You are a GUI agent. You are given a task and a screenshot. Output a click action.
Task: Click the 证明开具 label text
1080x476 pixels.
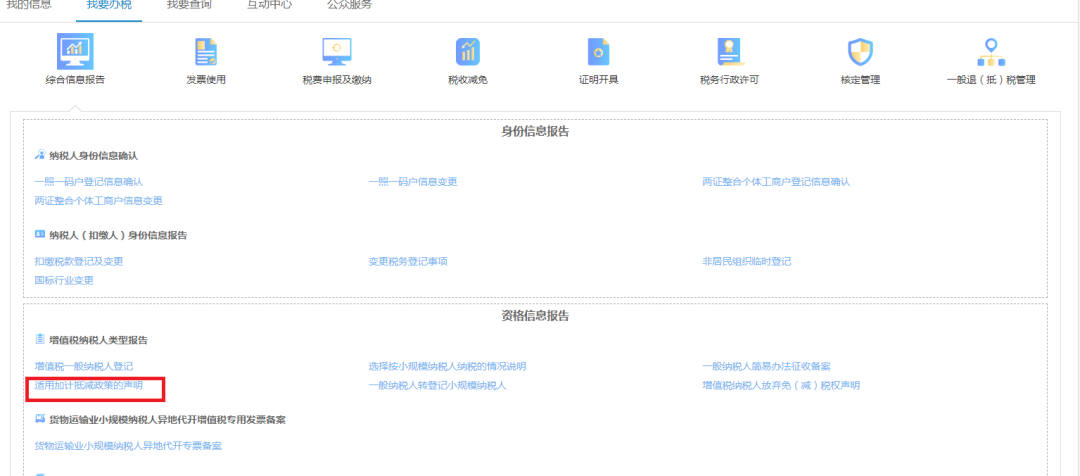point(598,80)
